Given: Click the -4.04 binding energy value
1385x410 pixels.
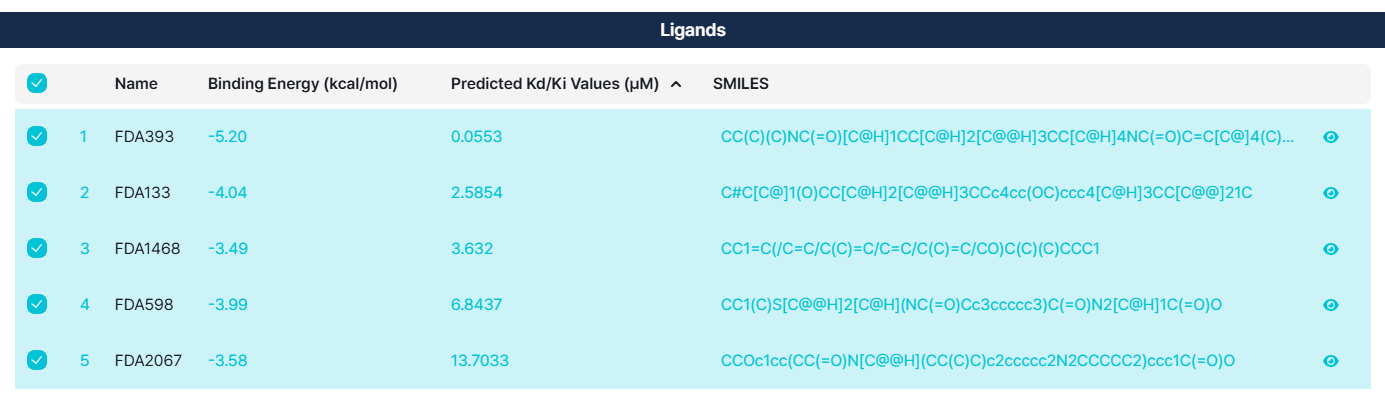Looking at the screenshot, I should (227, 193).
